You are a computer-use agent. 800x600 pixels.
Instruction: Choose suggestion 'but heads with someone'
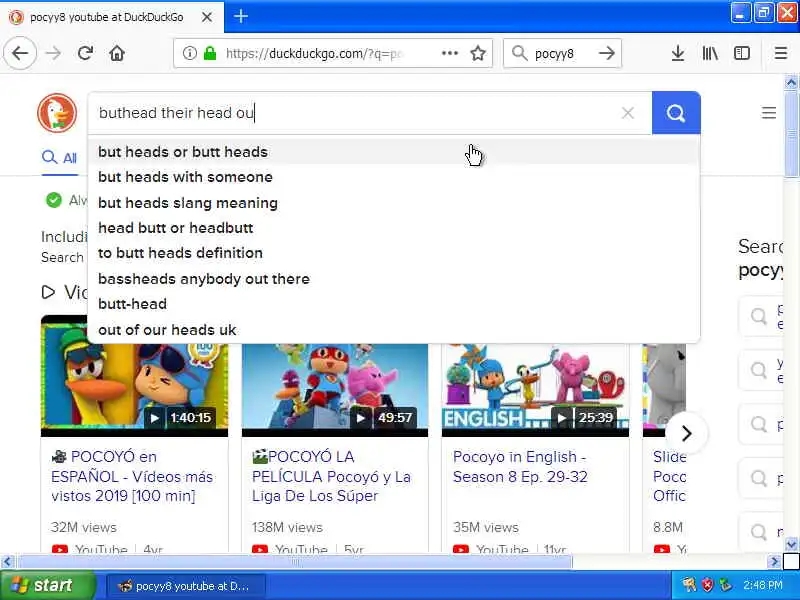pyautogui.click(x=393, y=177)
